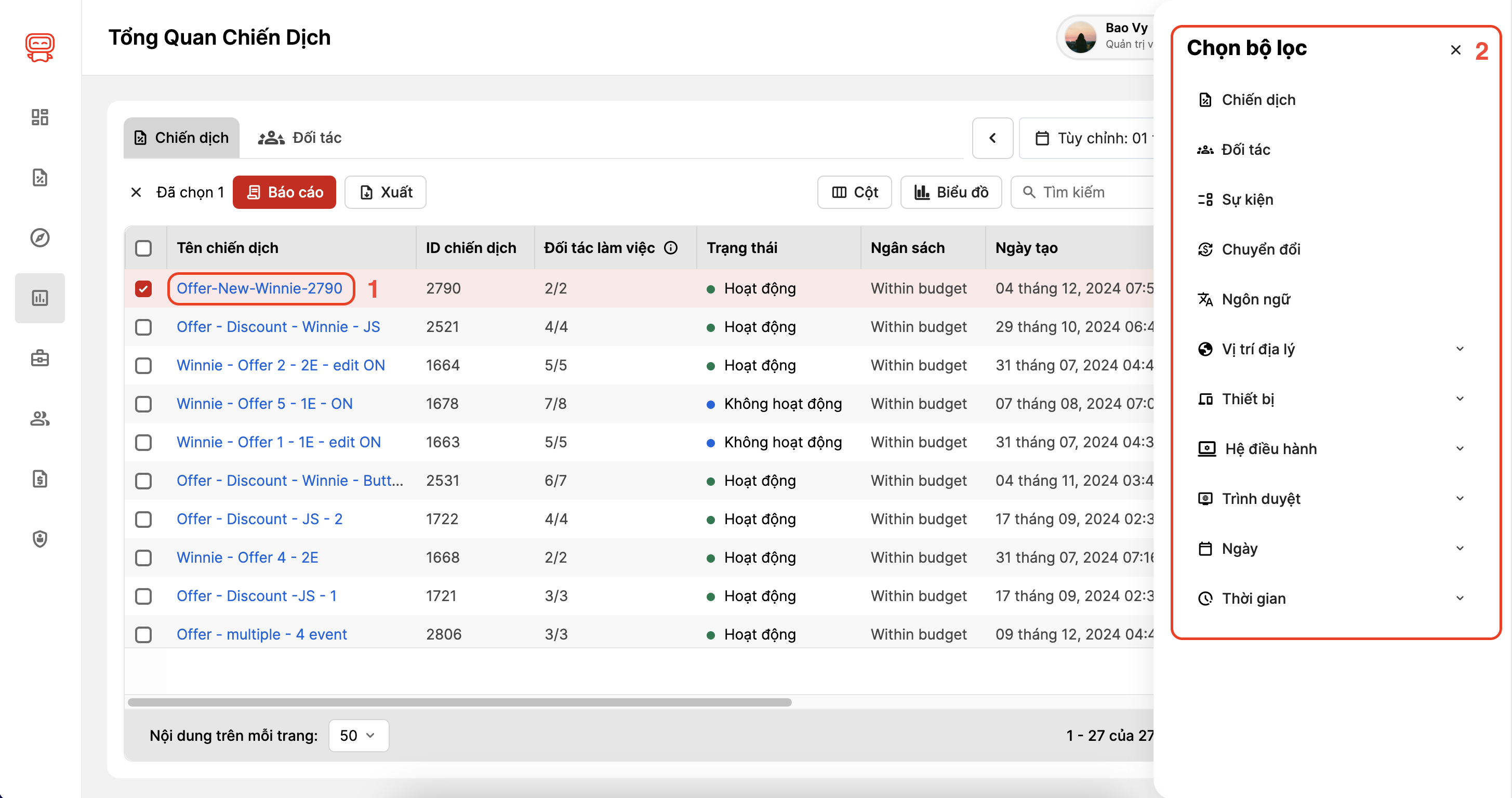Click the Xuất export button
Image resolution: width=1512 pixels, height=798 pixels.
[386, 192]
